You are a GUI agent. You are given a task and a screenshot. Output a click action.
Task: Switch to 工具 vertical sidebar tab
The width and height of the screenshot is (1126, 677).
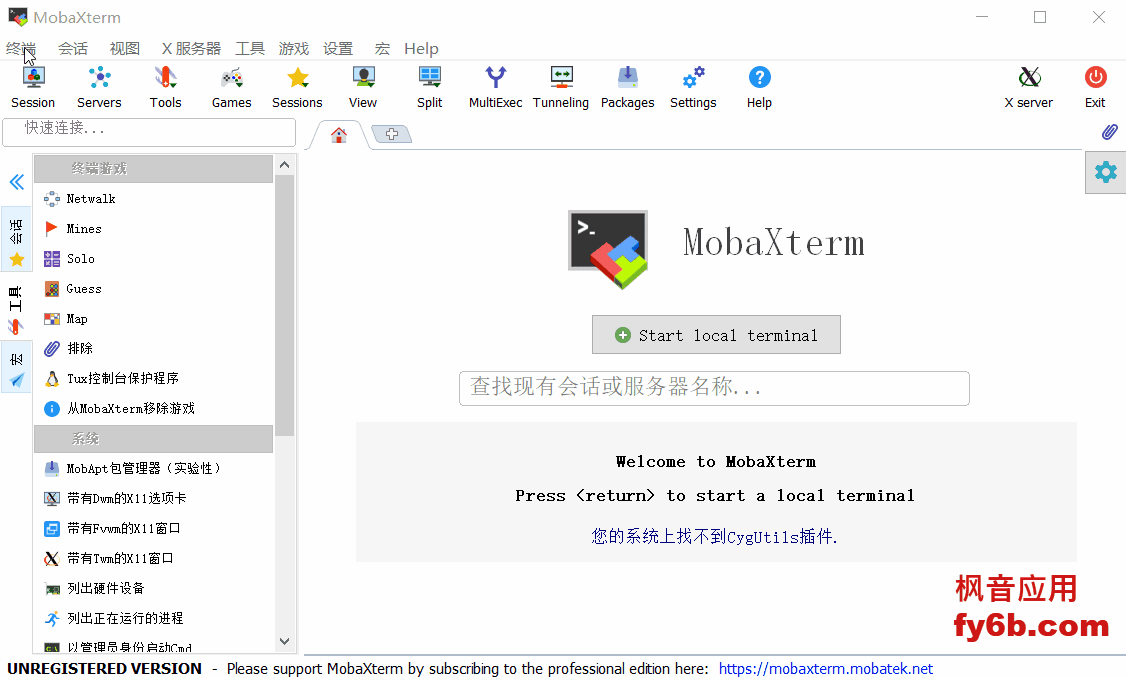(x=17, y=307)
